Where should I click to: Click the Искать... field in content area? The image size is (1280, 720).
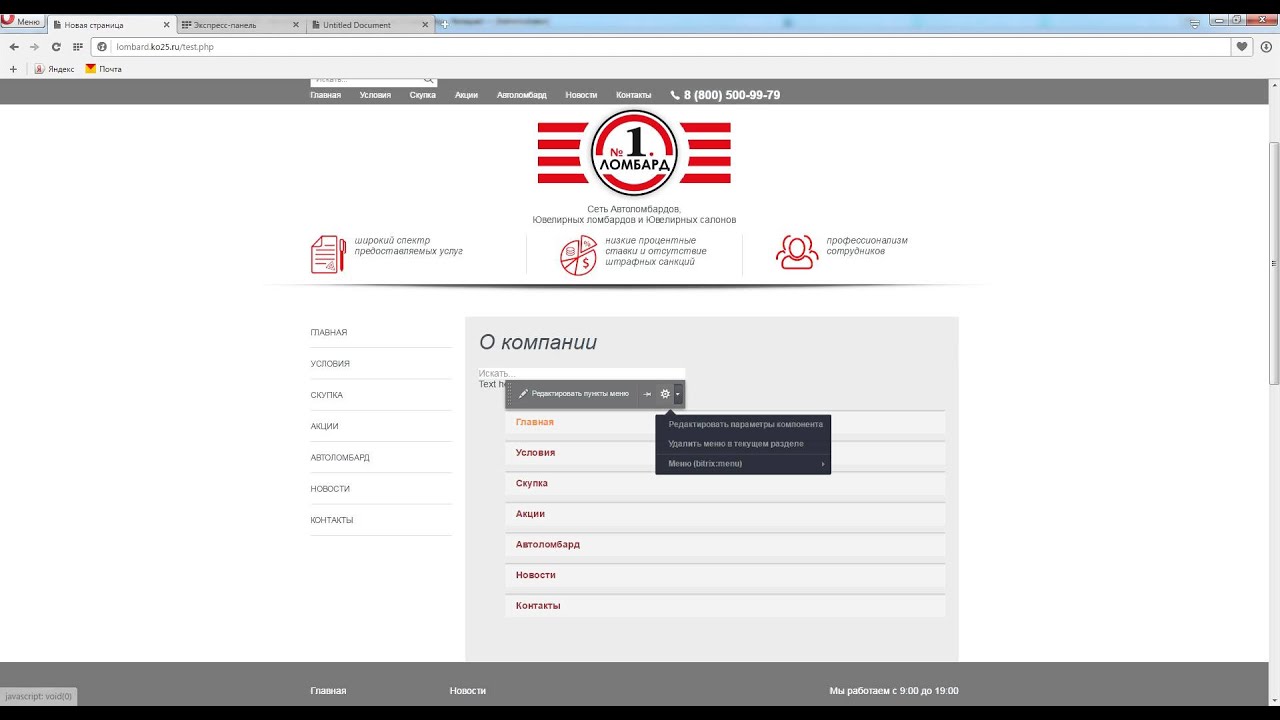click(x=582, y=373)
